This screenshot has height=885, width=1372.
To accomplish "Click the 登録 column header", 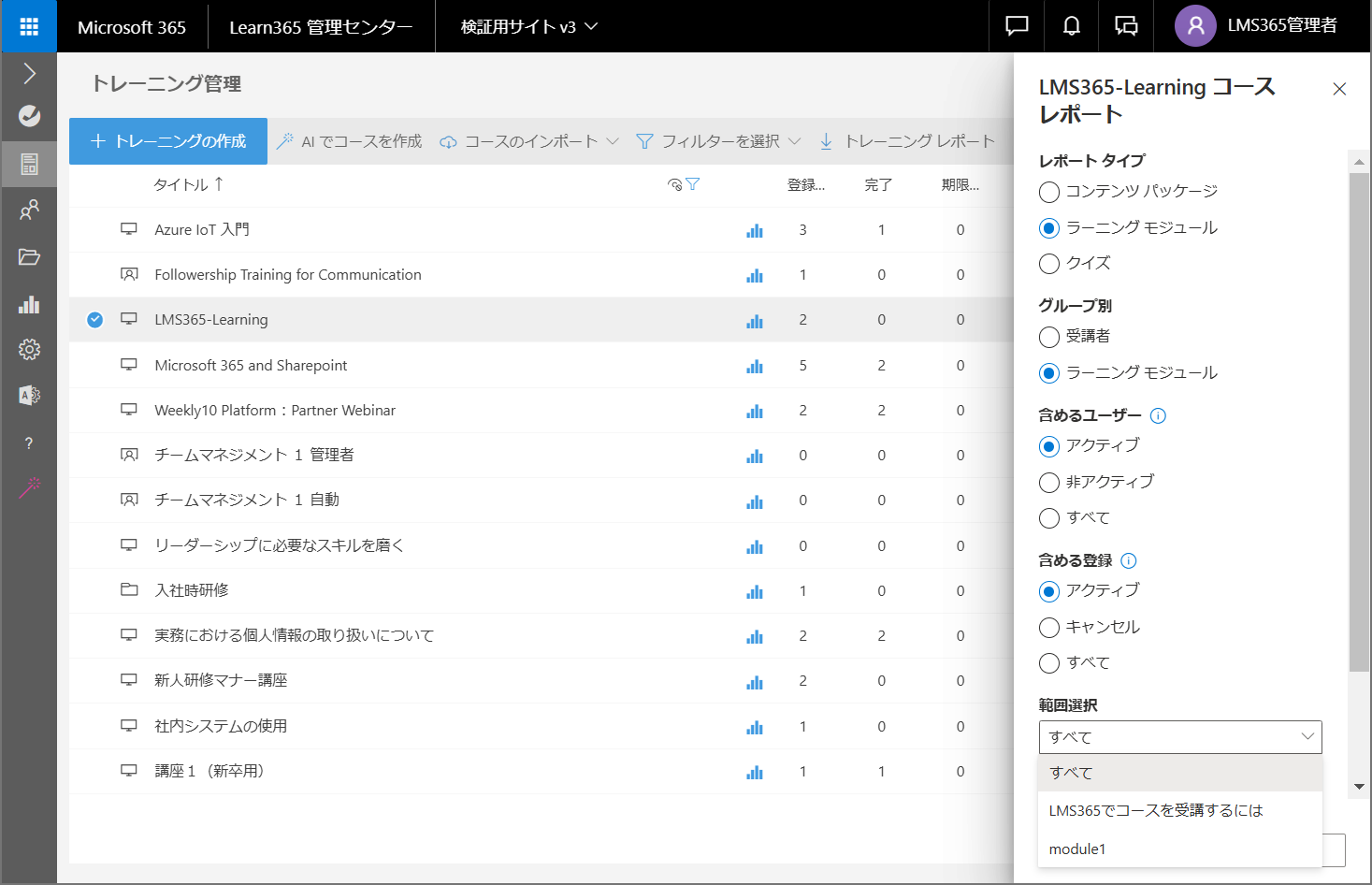I will pos(806,184).
